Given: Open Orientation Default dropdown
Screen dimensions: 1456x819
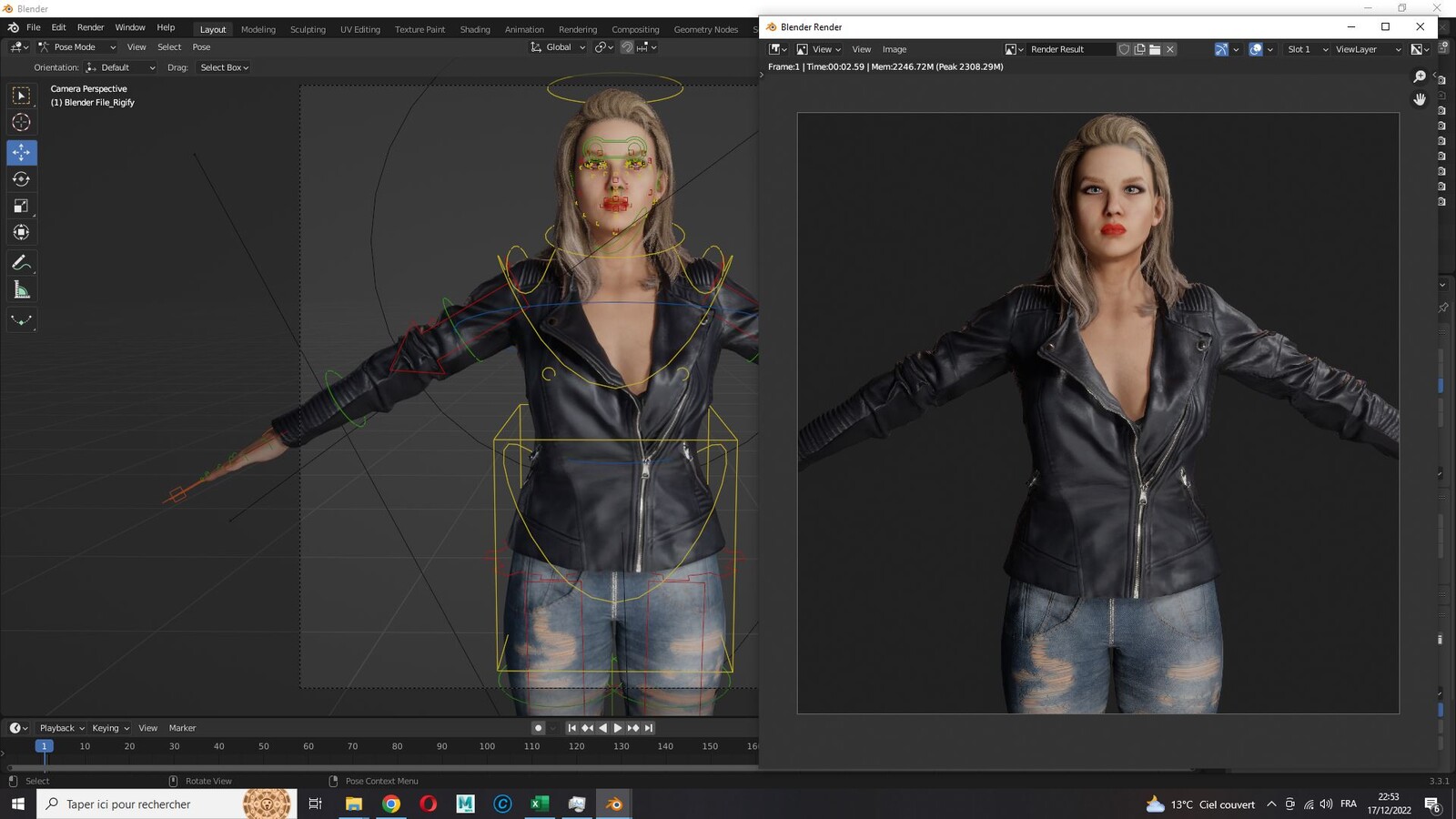Looking at the screenshot, I should pyautogui.click(x=120, y=67).
